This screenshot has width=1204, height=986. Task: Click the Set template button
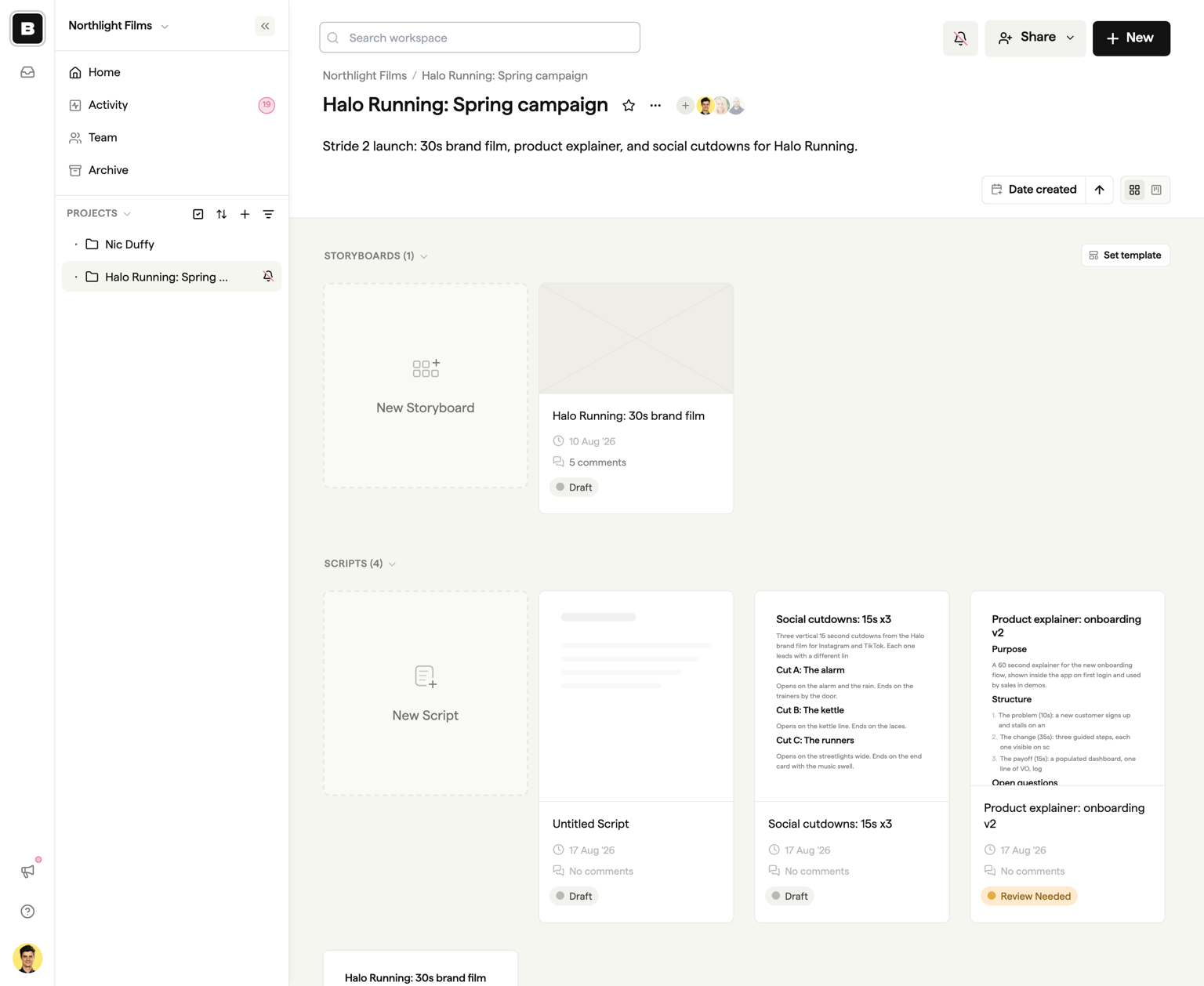click(1126, 256)
